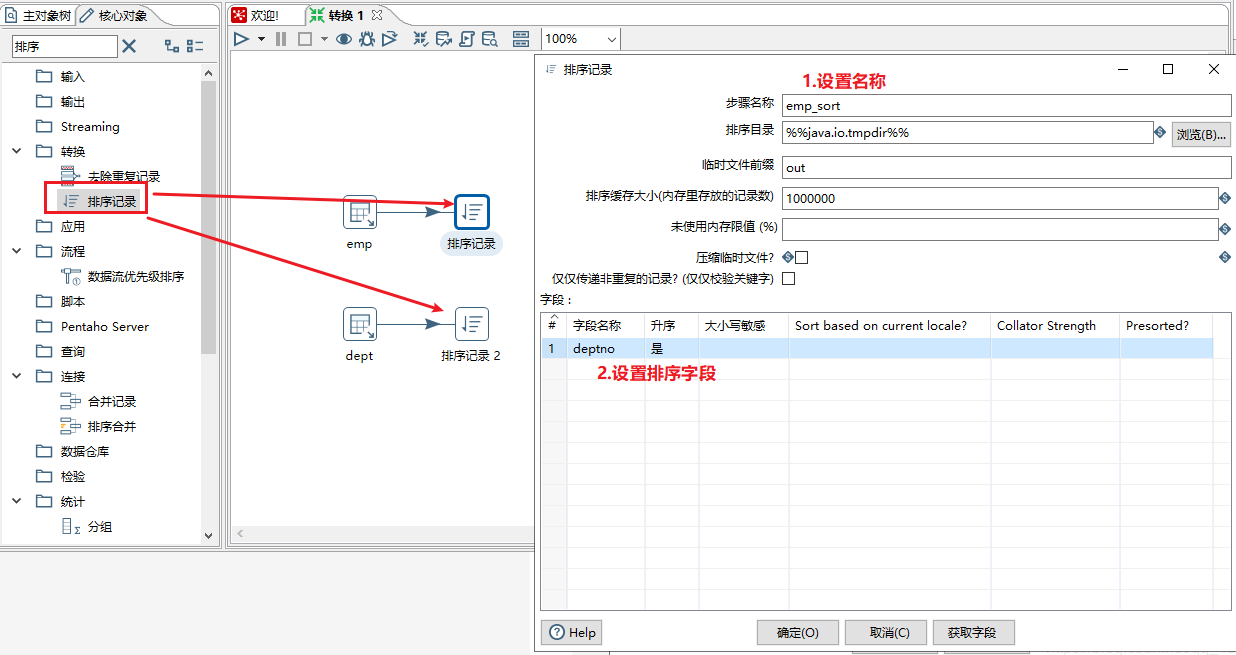
Task: Select the 合并记录 step
Action: (112, 401)
